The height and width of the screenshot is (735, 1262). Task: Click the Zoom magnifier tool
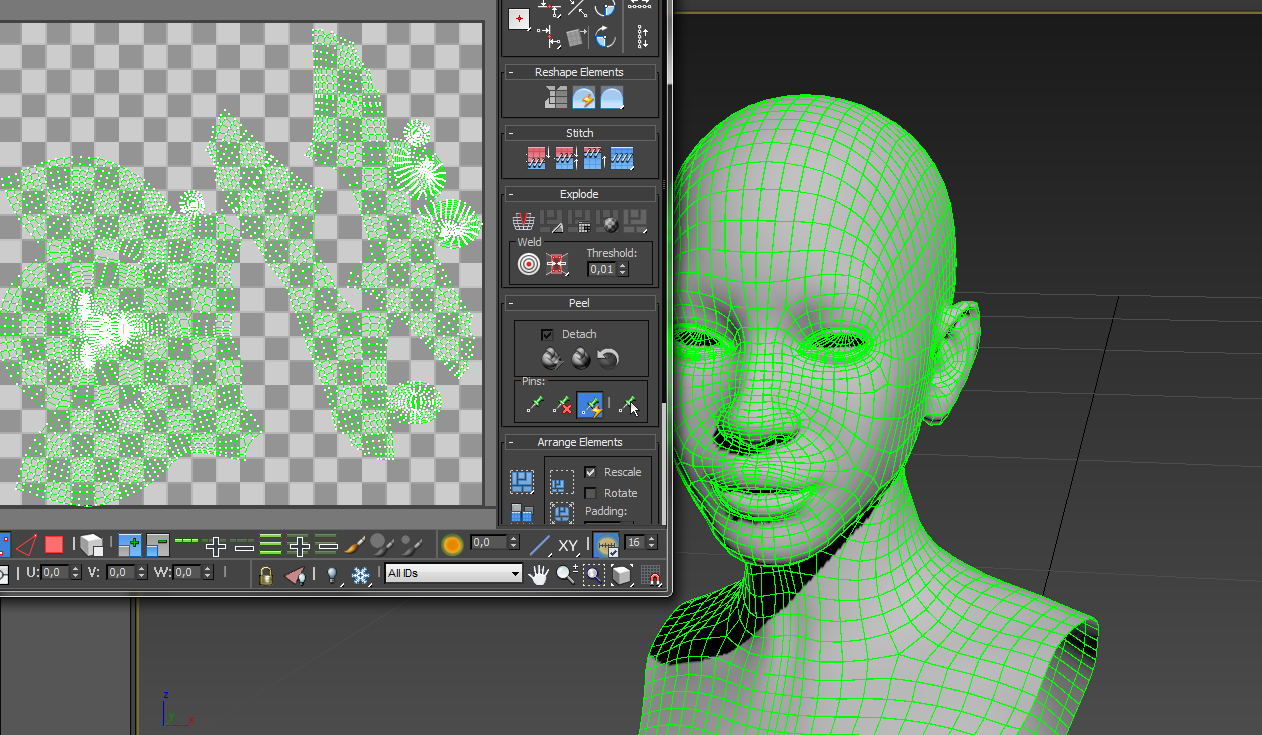tap(567, 575)
